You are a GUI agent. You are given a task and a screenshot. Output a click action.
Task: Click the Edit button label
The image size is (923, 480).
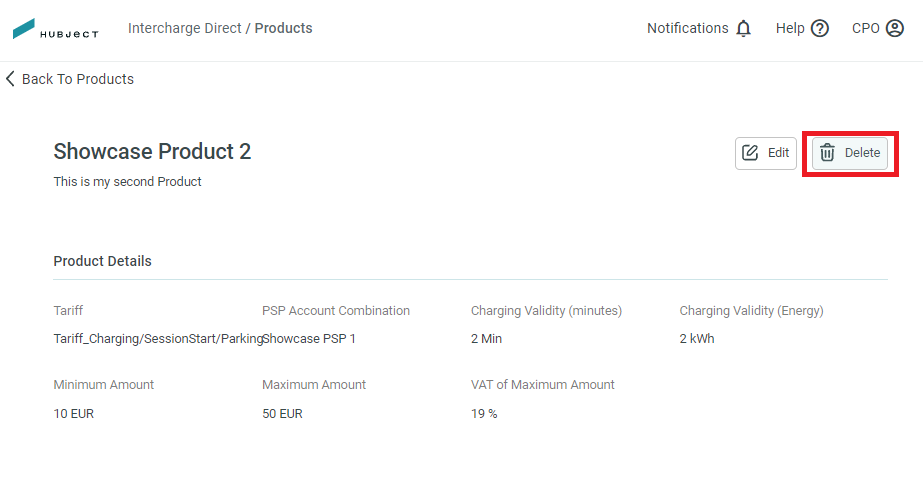pyautogui.click(x=778, y=153)
